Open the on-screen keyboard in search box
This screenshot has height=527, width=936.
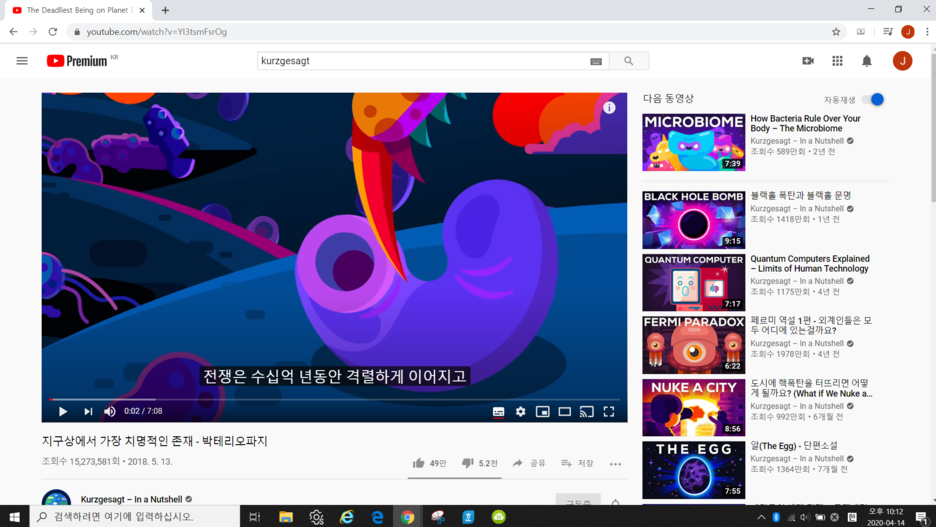coord(596,61)
